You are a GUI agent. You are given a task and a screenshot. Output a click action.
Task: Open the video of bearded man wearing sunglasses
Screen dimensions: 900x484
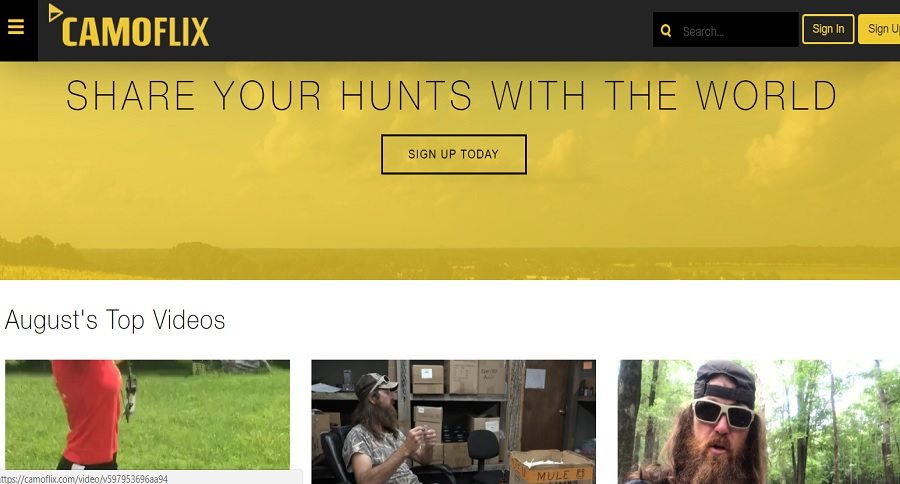click(759, 421)
